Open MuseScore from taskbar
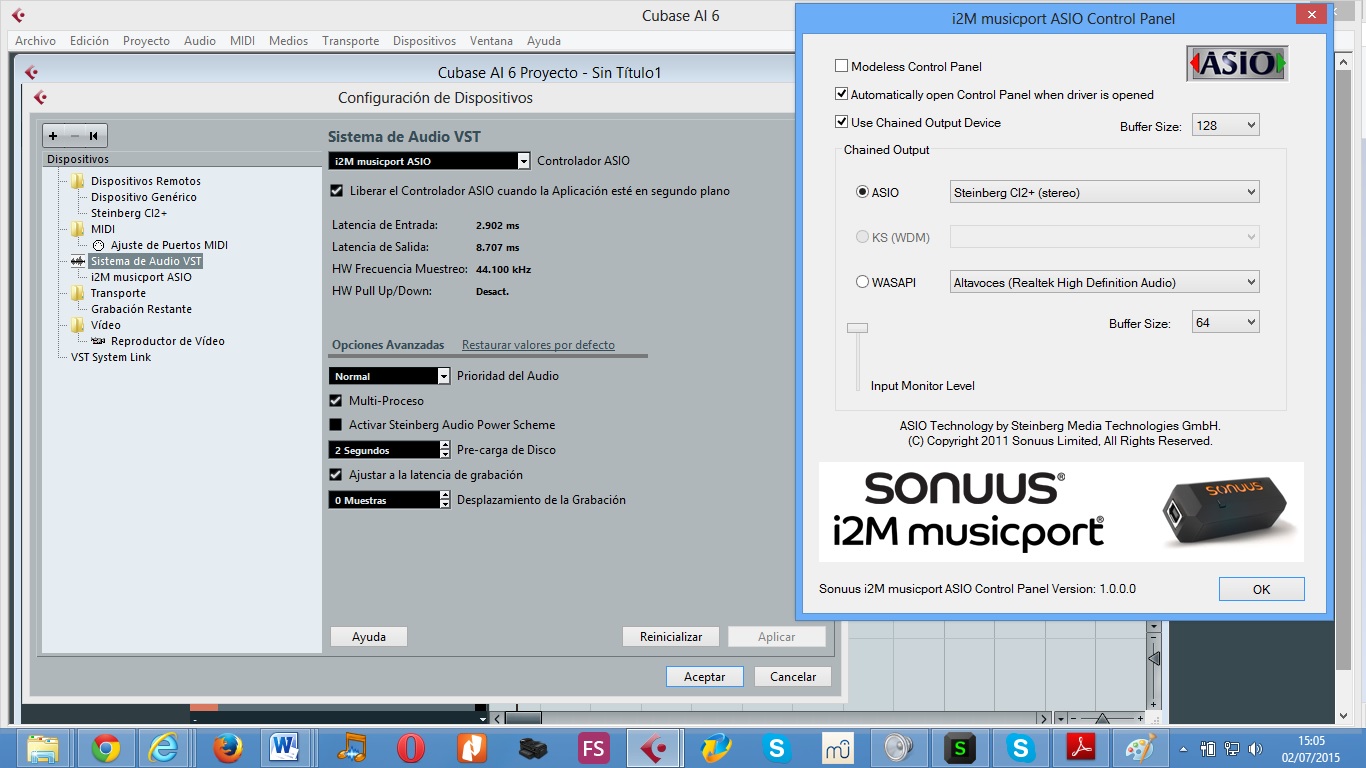Image resolution: width=1366 pixels, height=768 pixels. [837, 748]
